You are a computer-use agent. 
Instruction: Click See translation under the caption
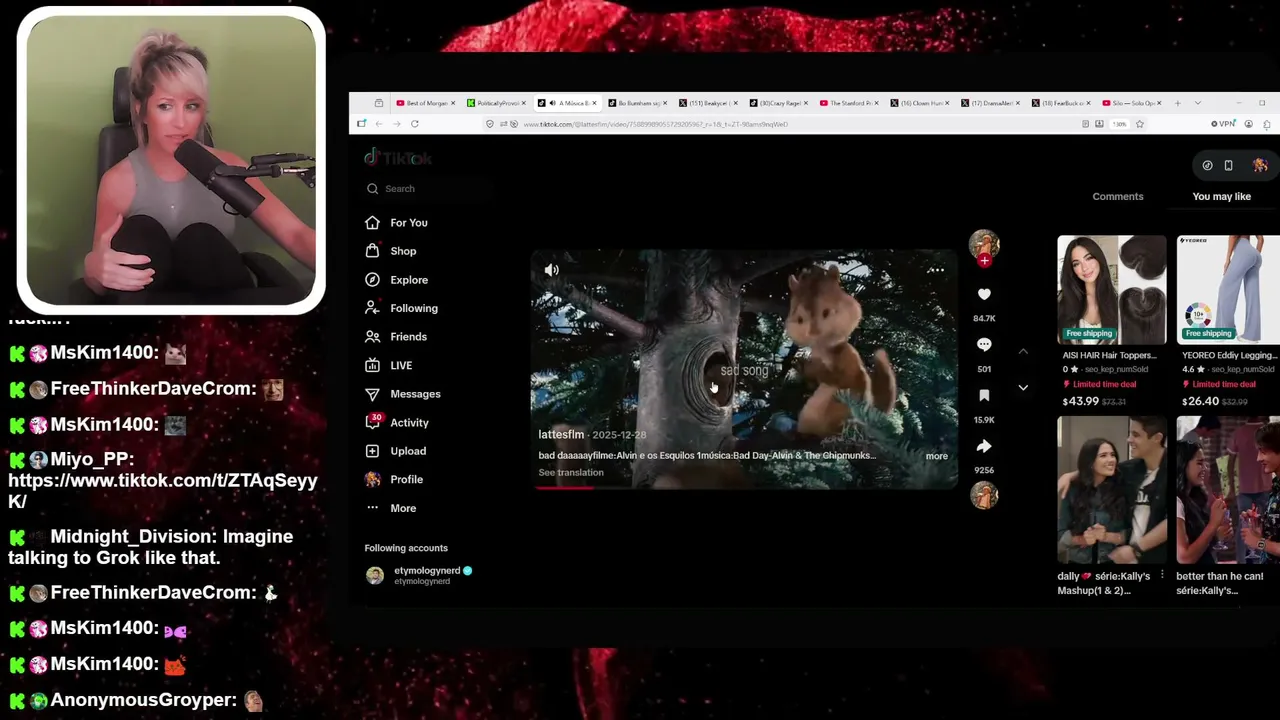click(x=571, y=473)
